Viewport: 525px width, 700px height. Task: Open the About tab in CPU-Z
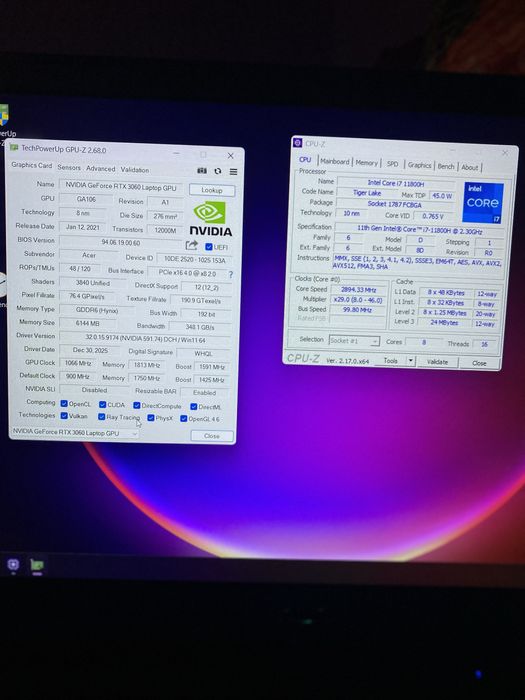pos(470,167)
